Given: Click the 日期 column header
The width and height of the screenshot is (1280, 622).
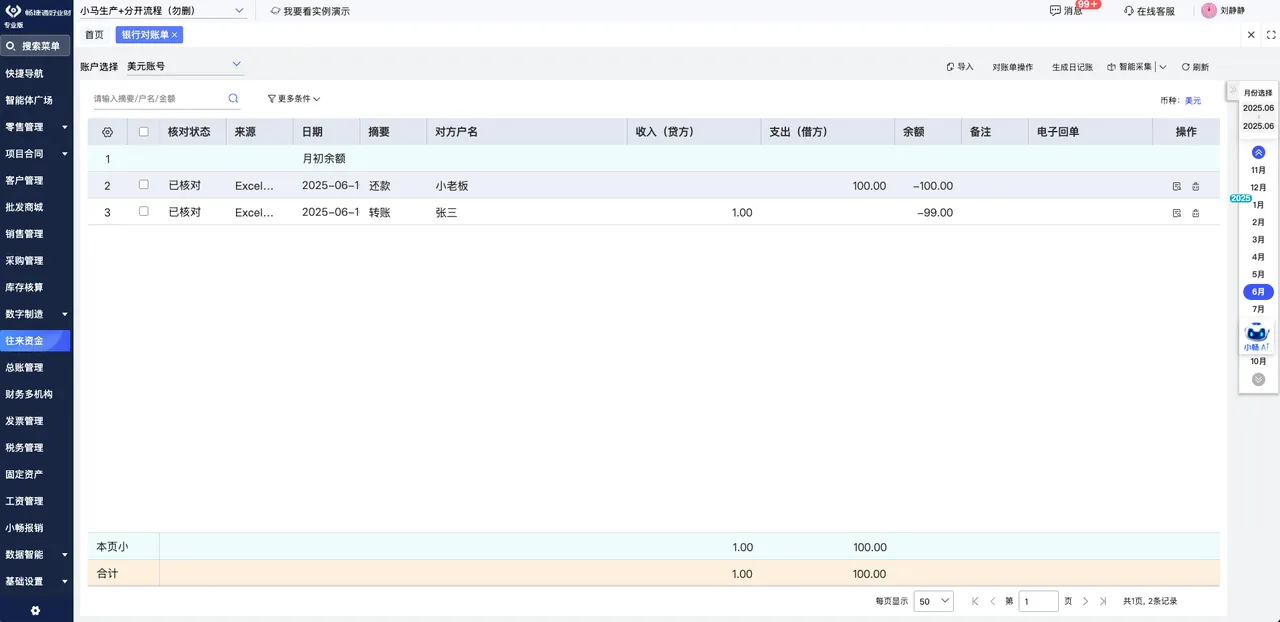Looking at the screenshot, I should [x=326, y=132].
